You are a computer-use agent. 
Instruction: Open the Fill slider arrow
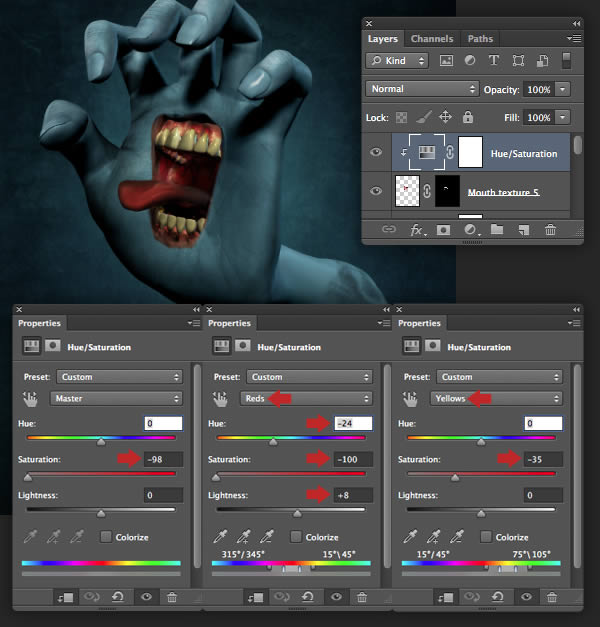click(x=562, y=117)
